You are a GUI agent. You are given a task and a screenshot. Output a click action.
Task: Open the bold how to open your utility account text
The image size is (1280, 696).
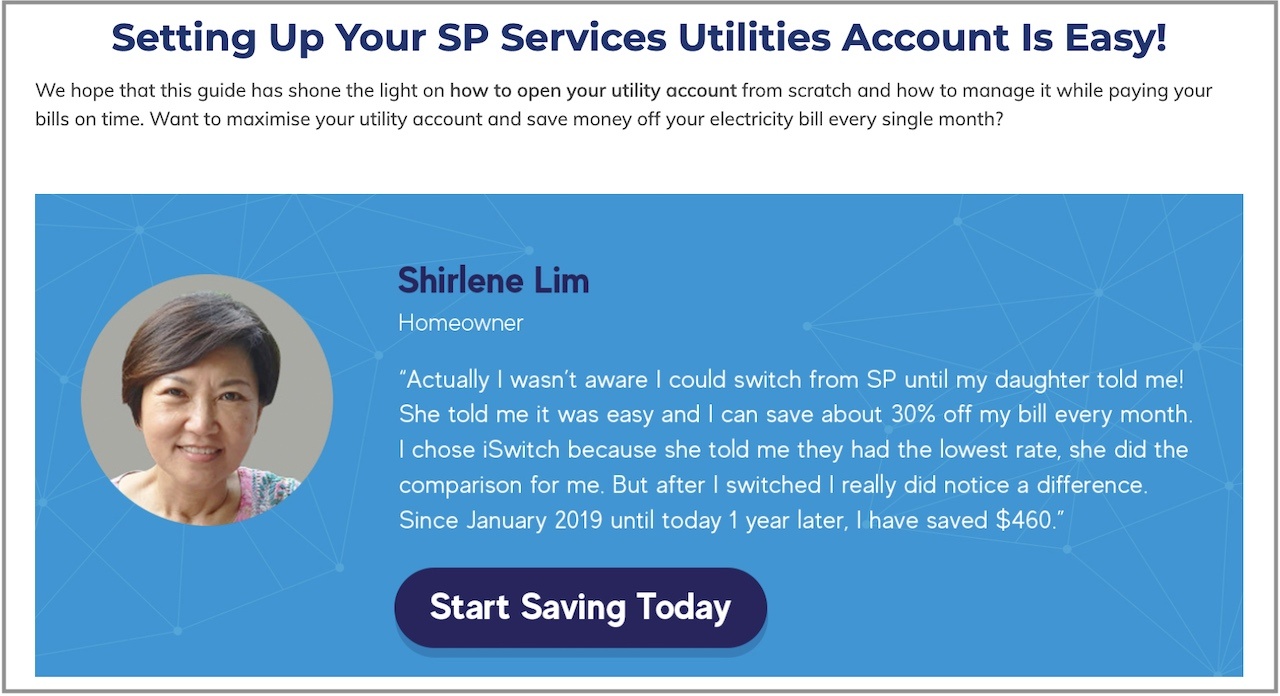point(593,90)
